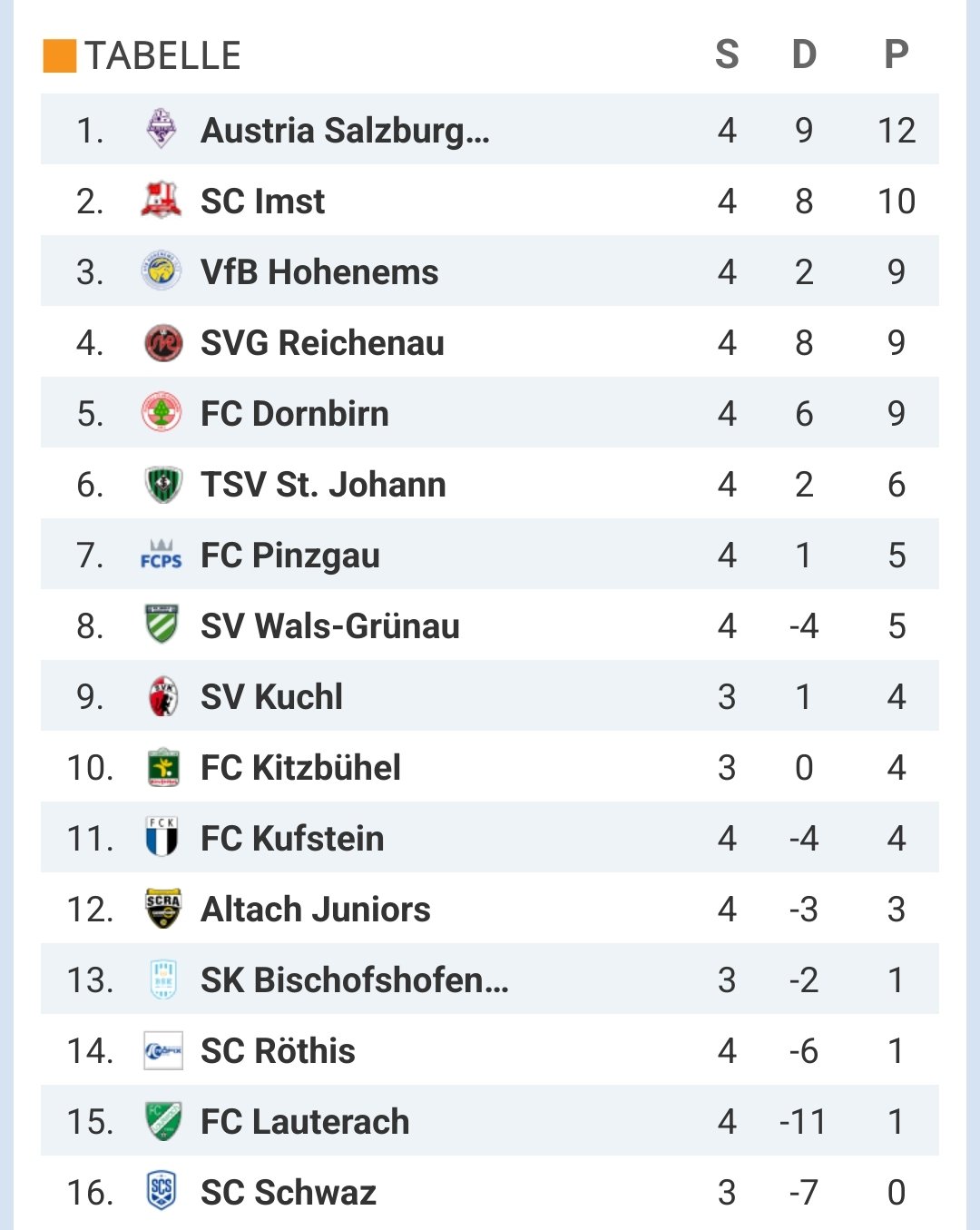The image size is (980, 1230).
Task: Click the D goal difference column header
Action: click(x=804, y=55)
